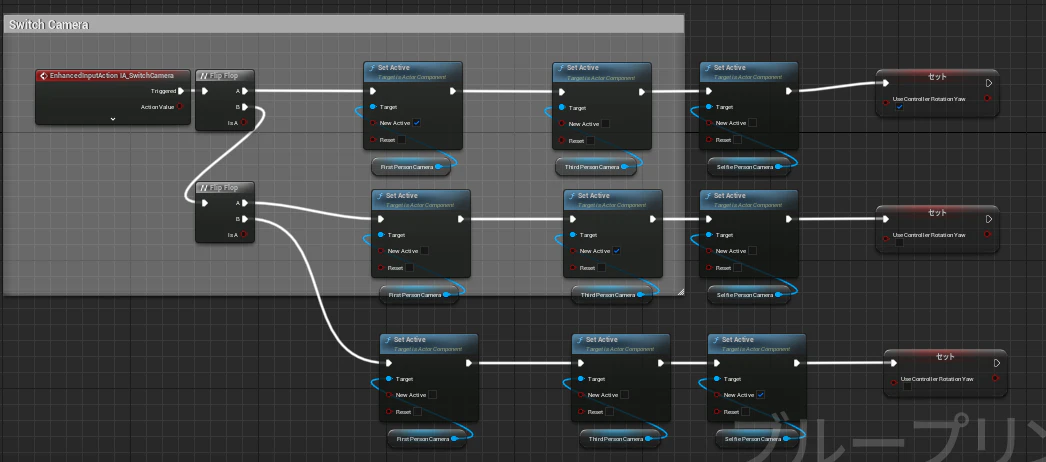
Task: Click exec input pin of bottom-row first Set Active
Action: (389, 363)
